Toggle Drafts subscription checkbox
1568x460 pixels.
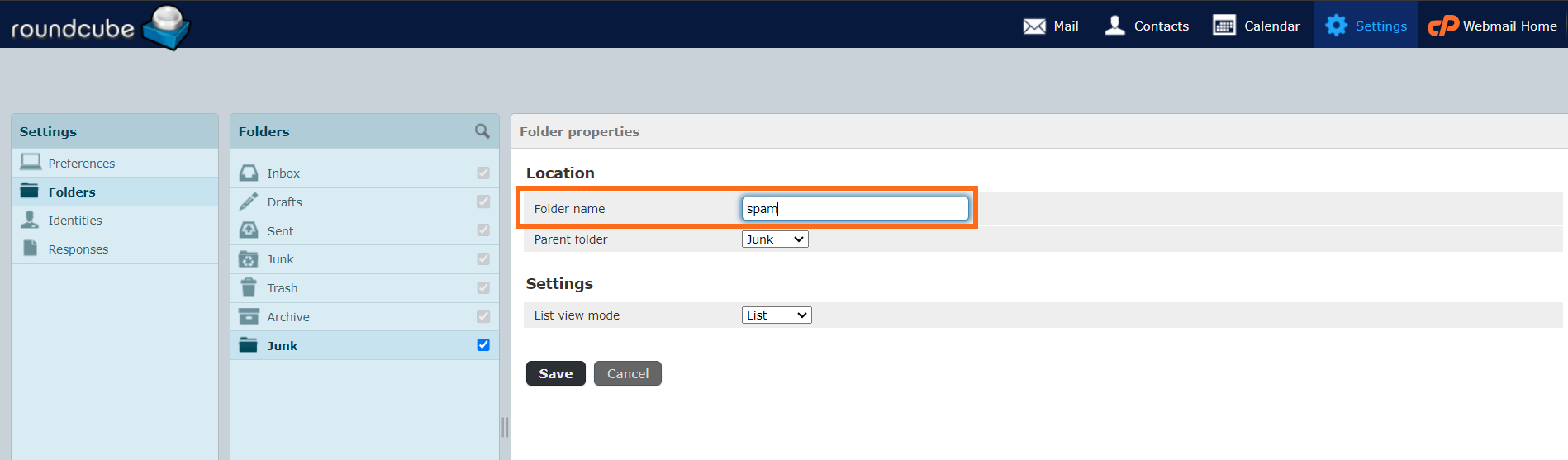pos(483,202)
